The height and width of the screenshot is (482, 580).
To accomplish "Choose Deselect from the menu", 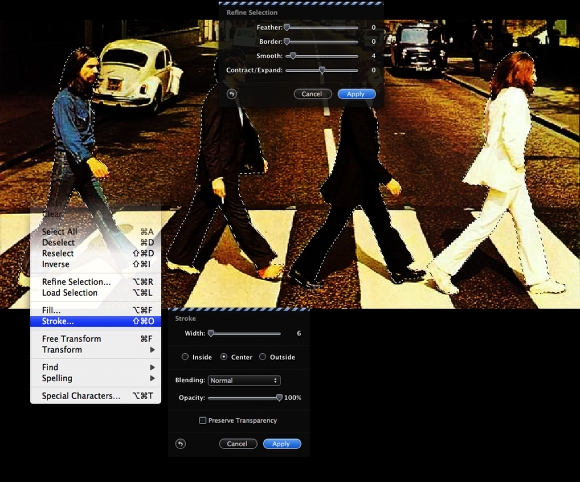I will click(x=95, y=242).
